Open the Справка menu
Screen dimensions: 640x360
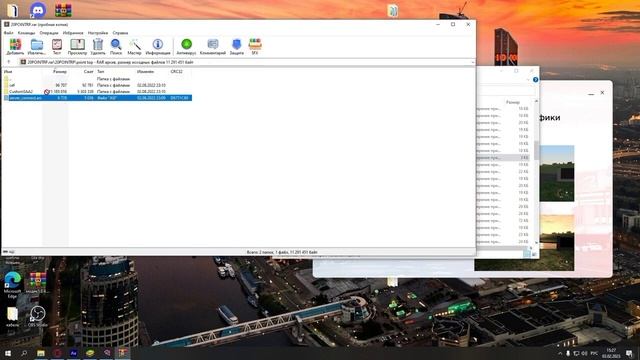[x=120, y=33]
